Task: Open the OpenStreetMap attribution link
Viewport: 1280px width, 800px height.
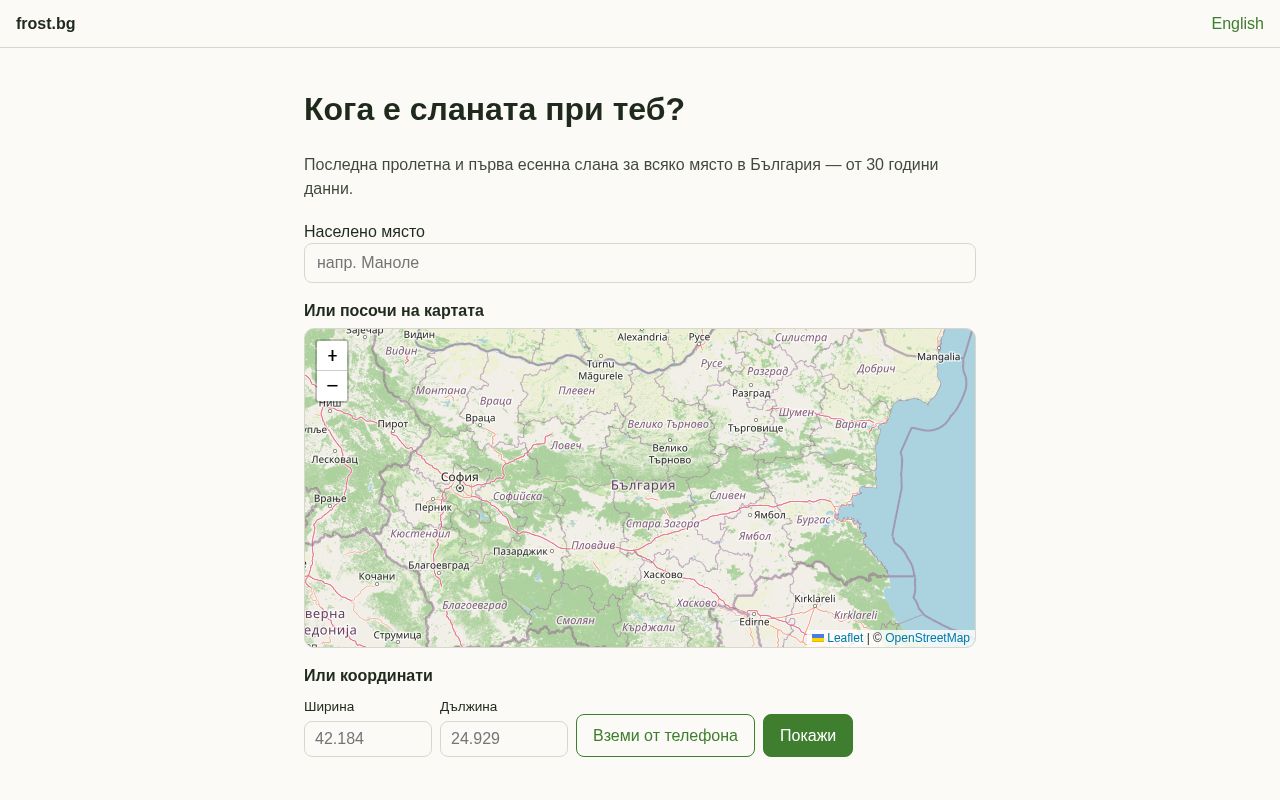Action: click(927, 638)
